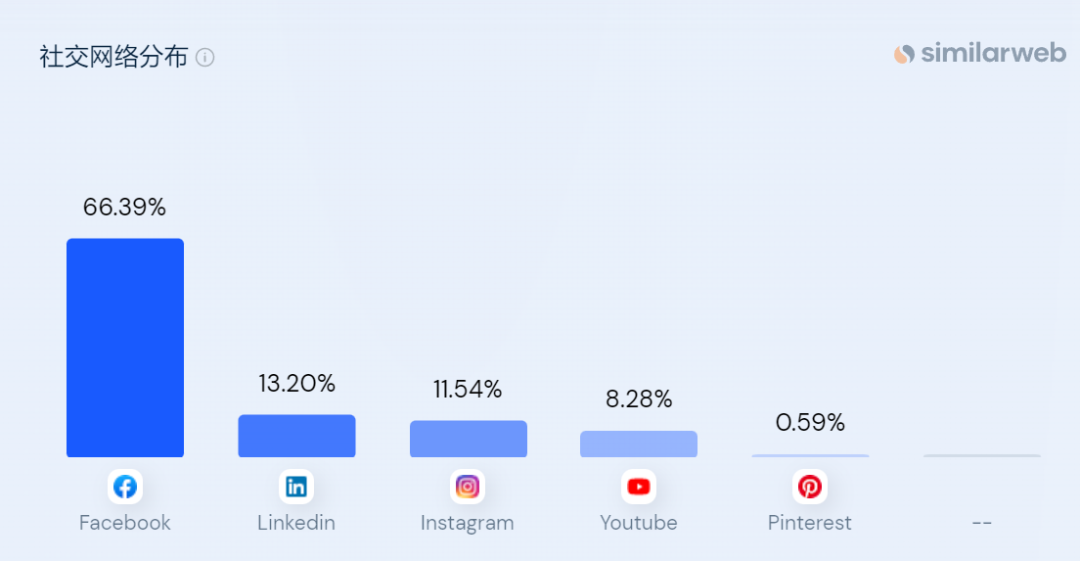Click the Youtube icon

click(x=638, y=487)
